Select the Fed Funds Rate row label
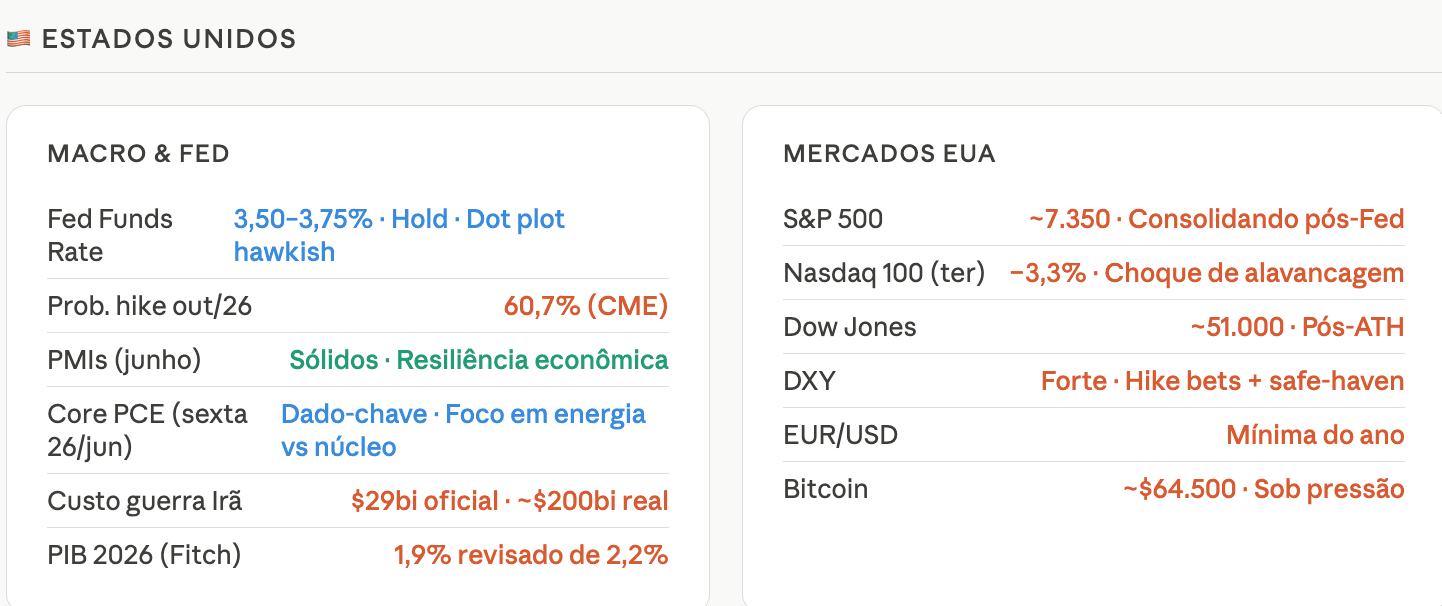Screen dimensions: 1442x606 click(x=110, y=235)
